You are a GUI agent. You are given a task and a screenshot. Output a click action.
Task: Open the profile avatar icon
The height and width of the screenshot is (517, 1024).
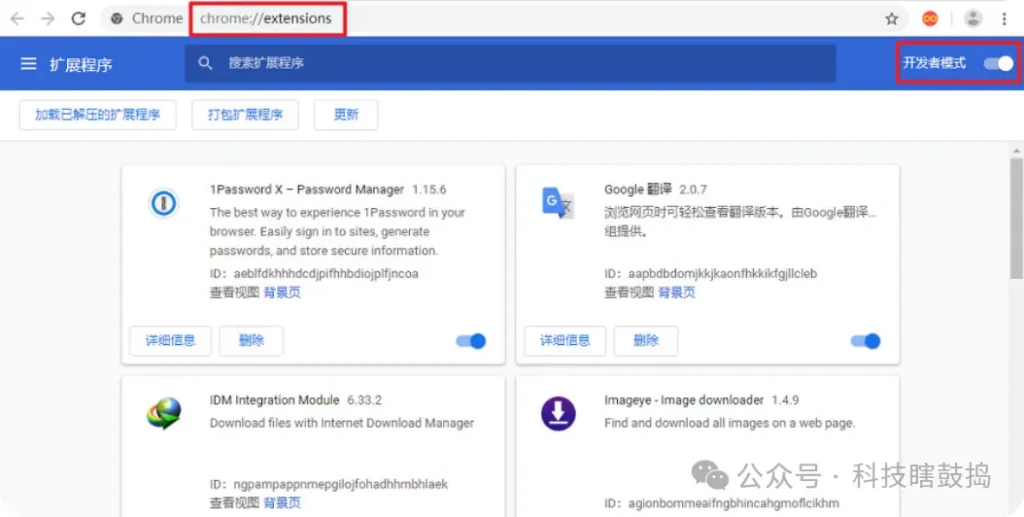tap(973, 19)
